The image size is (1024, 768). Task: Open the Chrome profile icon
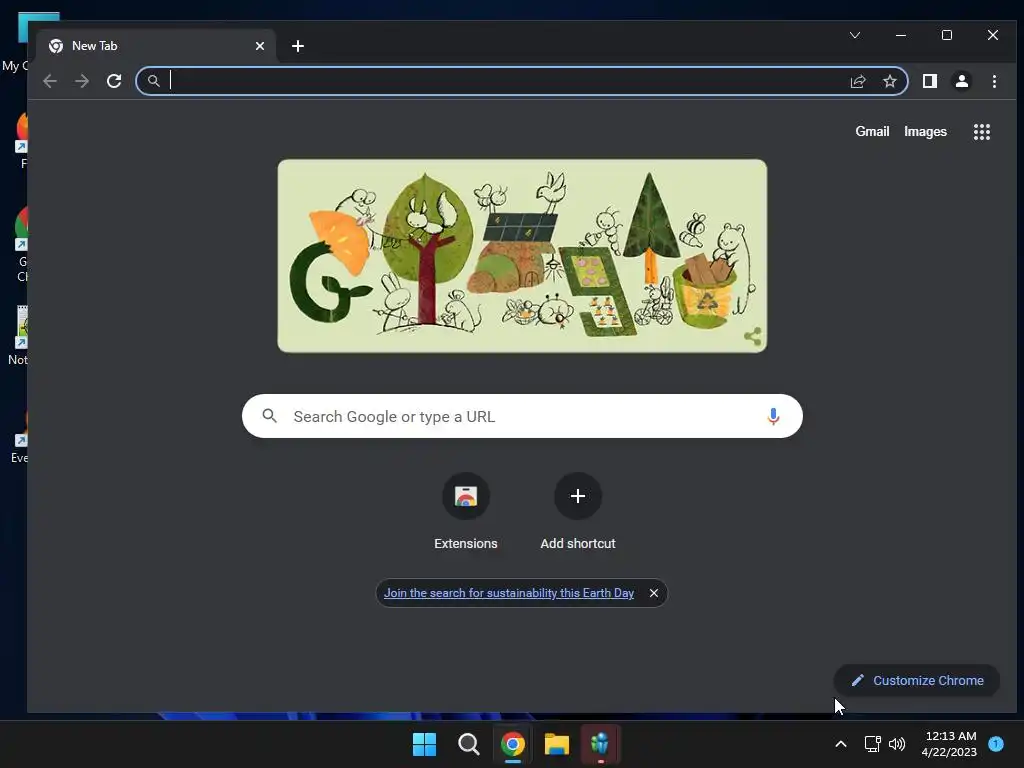pos(962,81)
